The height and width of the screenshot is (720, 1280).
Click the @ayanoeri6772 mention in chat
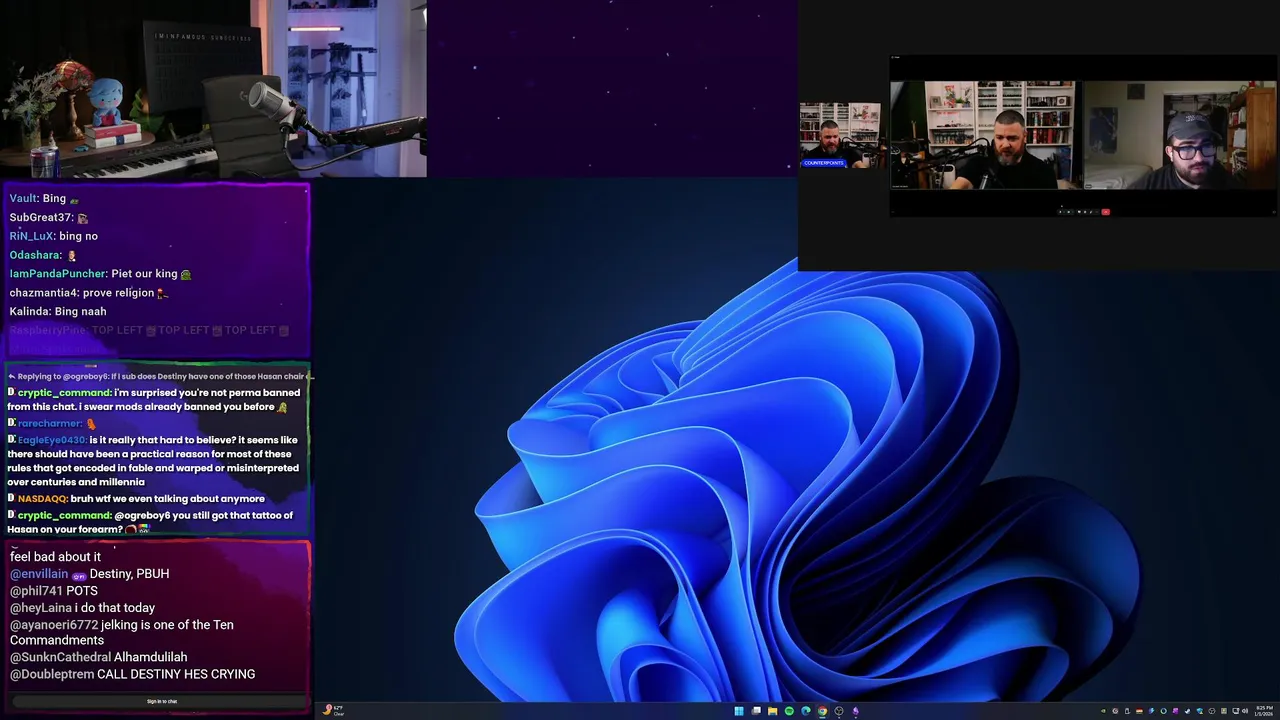click(x=54, y=625)
